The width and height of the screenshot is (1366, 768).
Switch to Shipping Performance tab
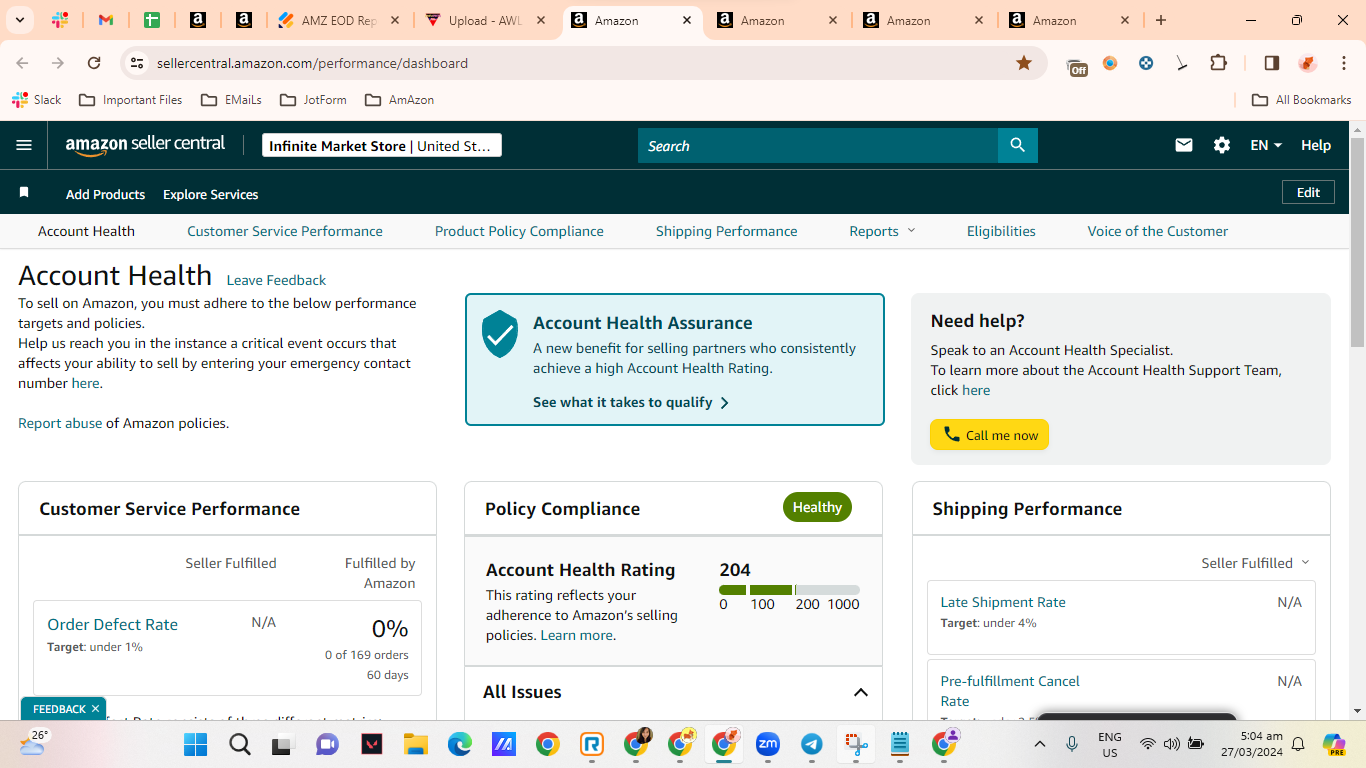[x=727, y=231]
